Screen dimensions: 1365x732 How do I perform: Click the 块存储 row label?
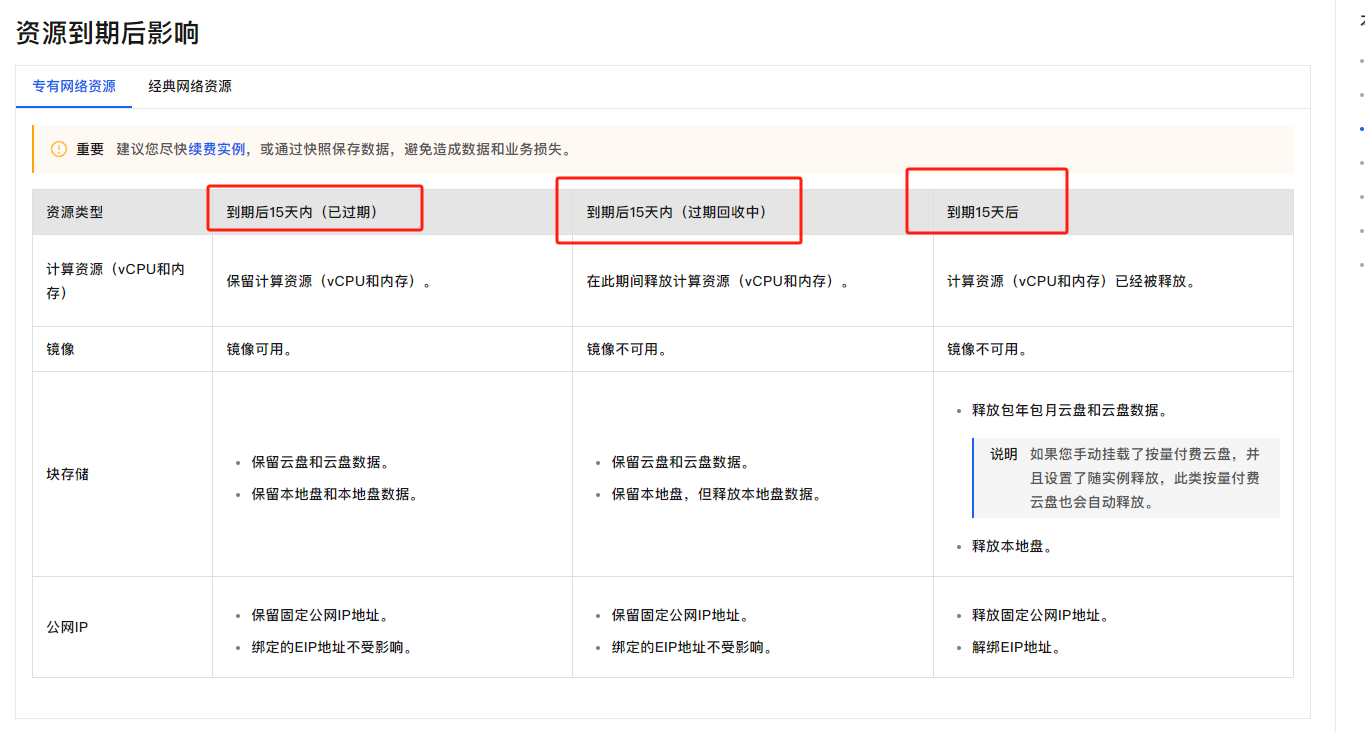pos(67,474)
